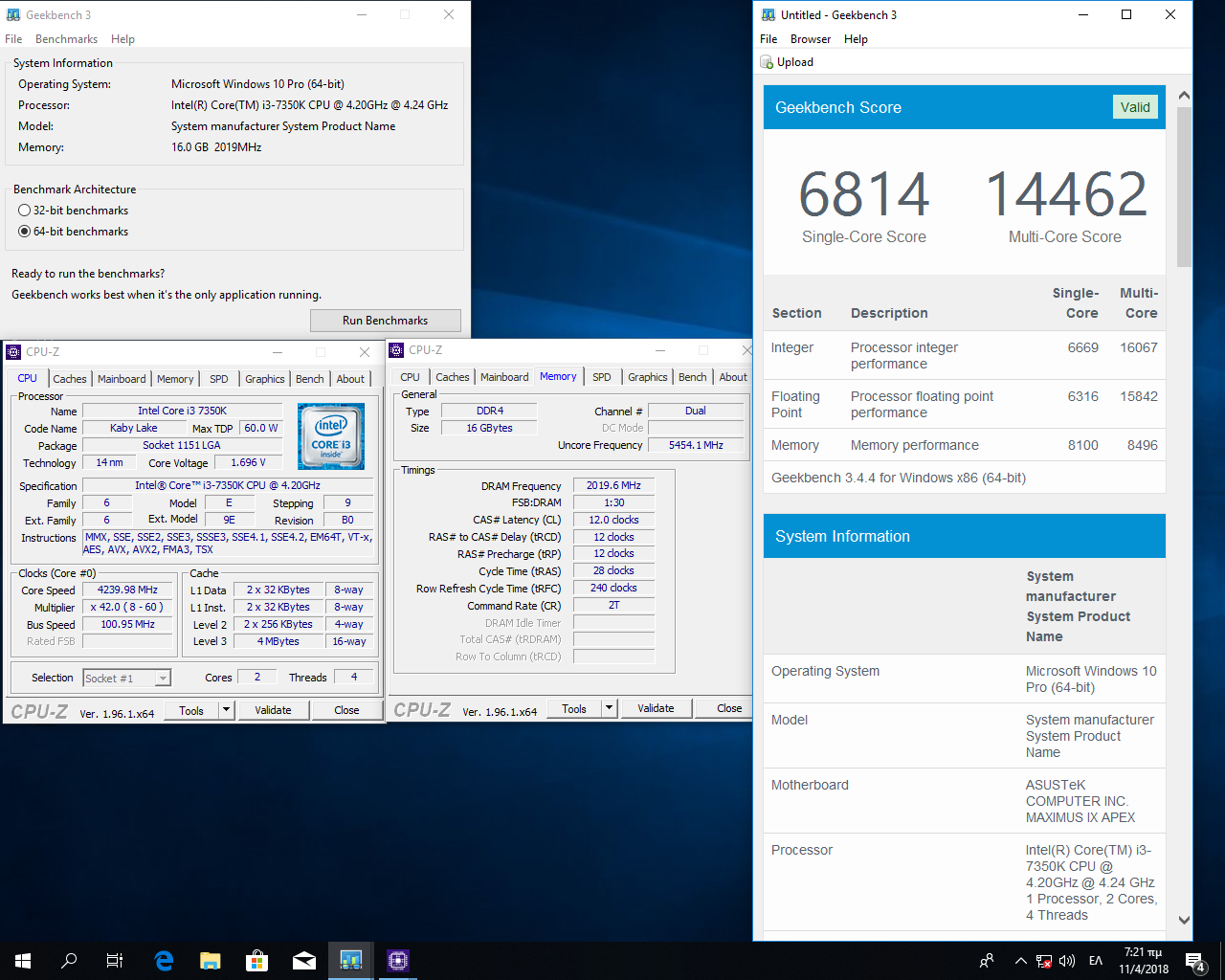Open the Memory tab in left CPU-Z
Viewport: 1225px width, 980px height.
pos(175,379)
